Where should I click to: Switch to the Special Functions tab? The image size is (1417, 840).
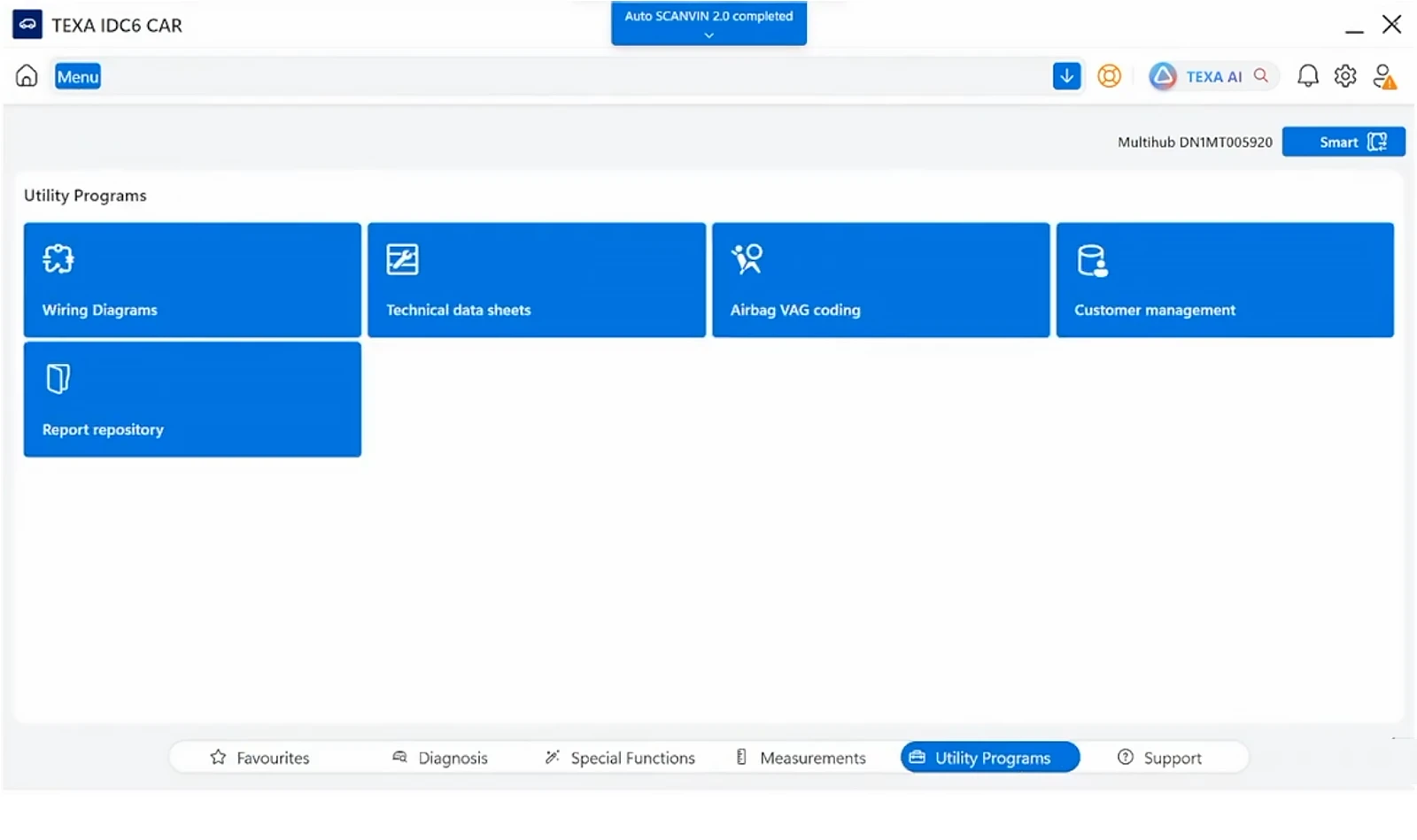(620, 758)
